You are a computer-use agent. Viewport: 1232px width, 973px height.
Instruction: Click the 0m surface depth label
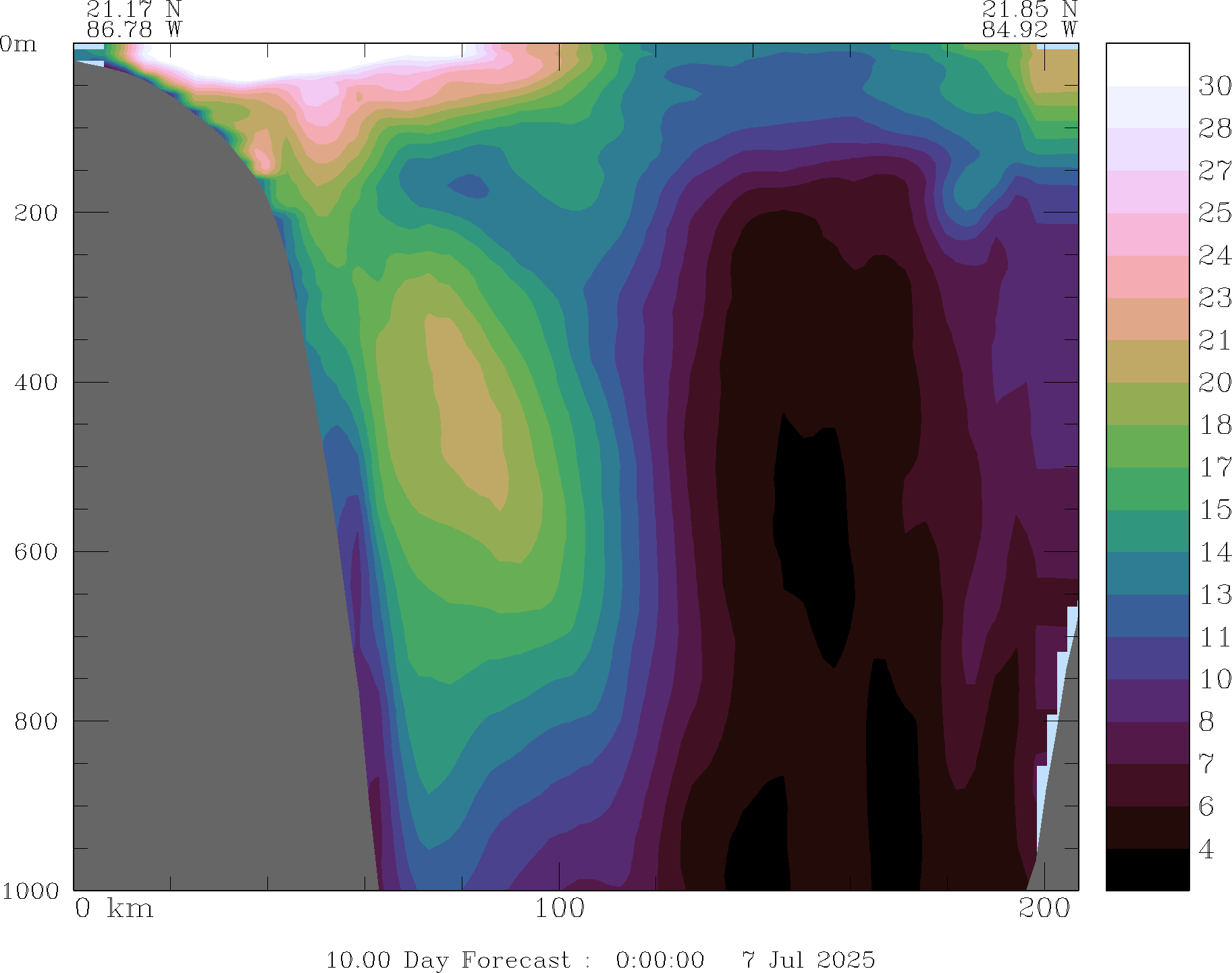click(x=18, y=45)
